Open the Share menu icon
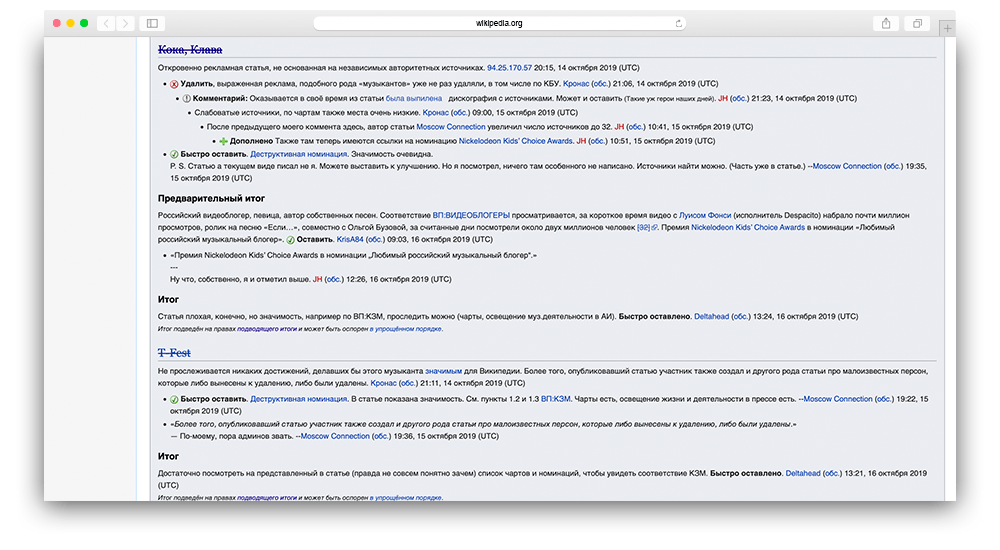The height and width of the screenshot is (550, 1000). (886, 24)
